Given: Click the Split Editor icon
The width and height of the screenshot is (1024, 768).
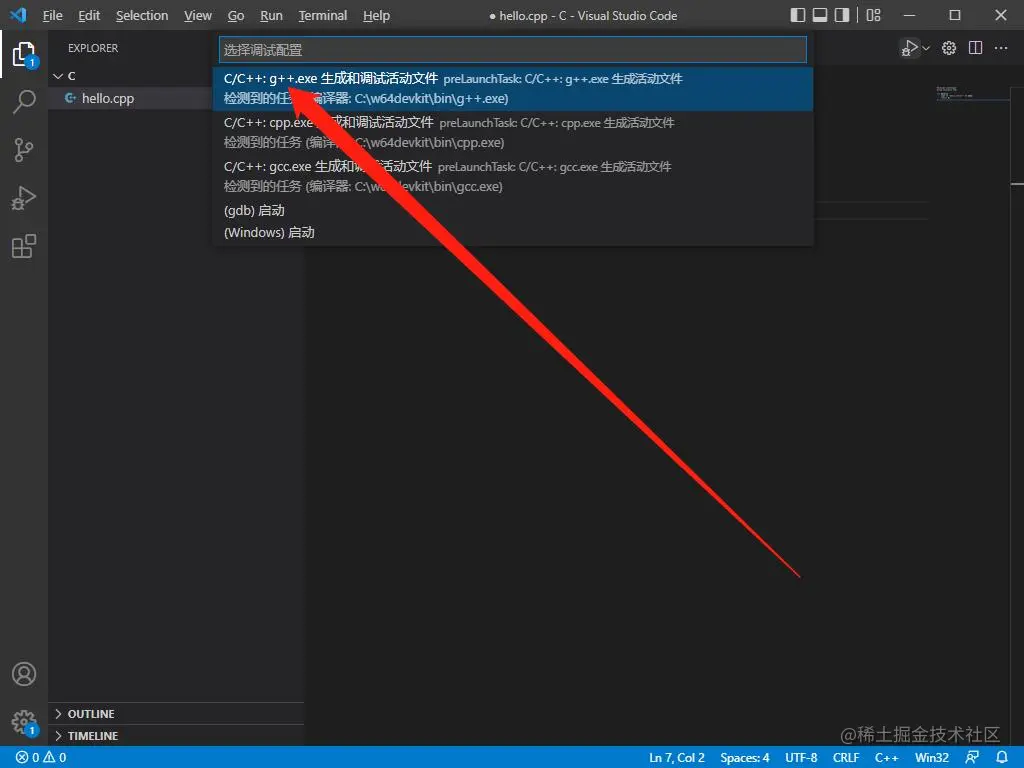Looking at the screenshot, I should pos(975,47).
